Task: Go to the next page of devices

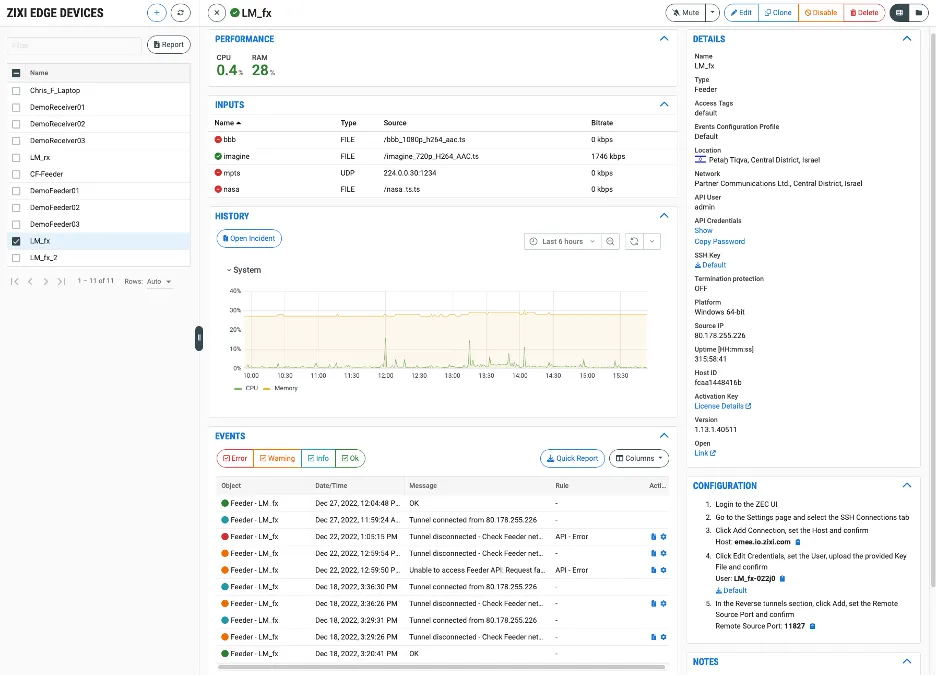Action: [45, 281]
